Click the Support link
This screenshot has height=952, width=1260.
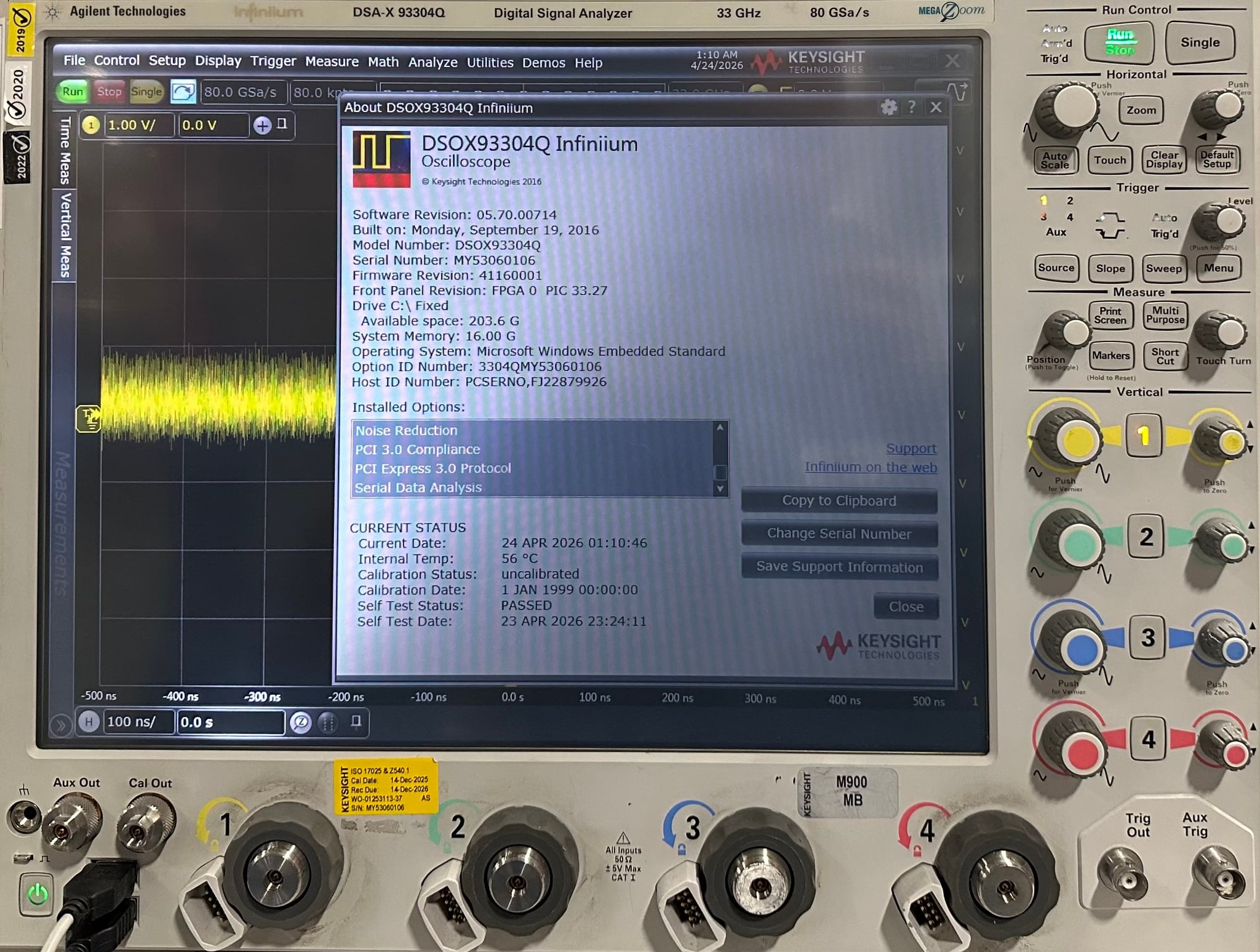point(911,449)
